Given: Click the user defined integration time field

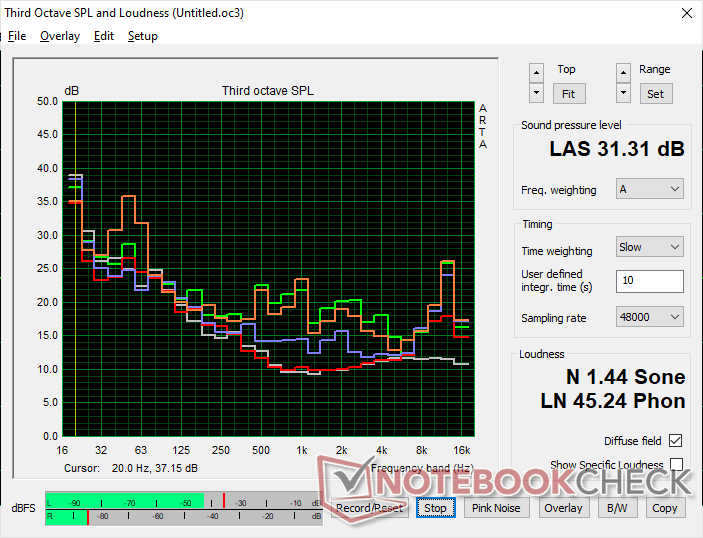Looking at the screenshot, I should [x=650, y=281].
